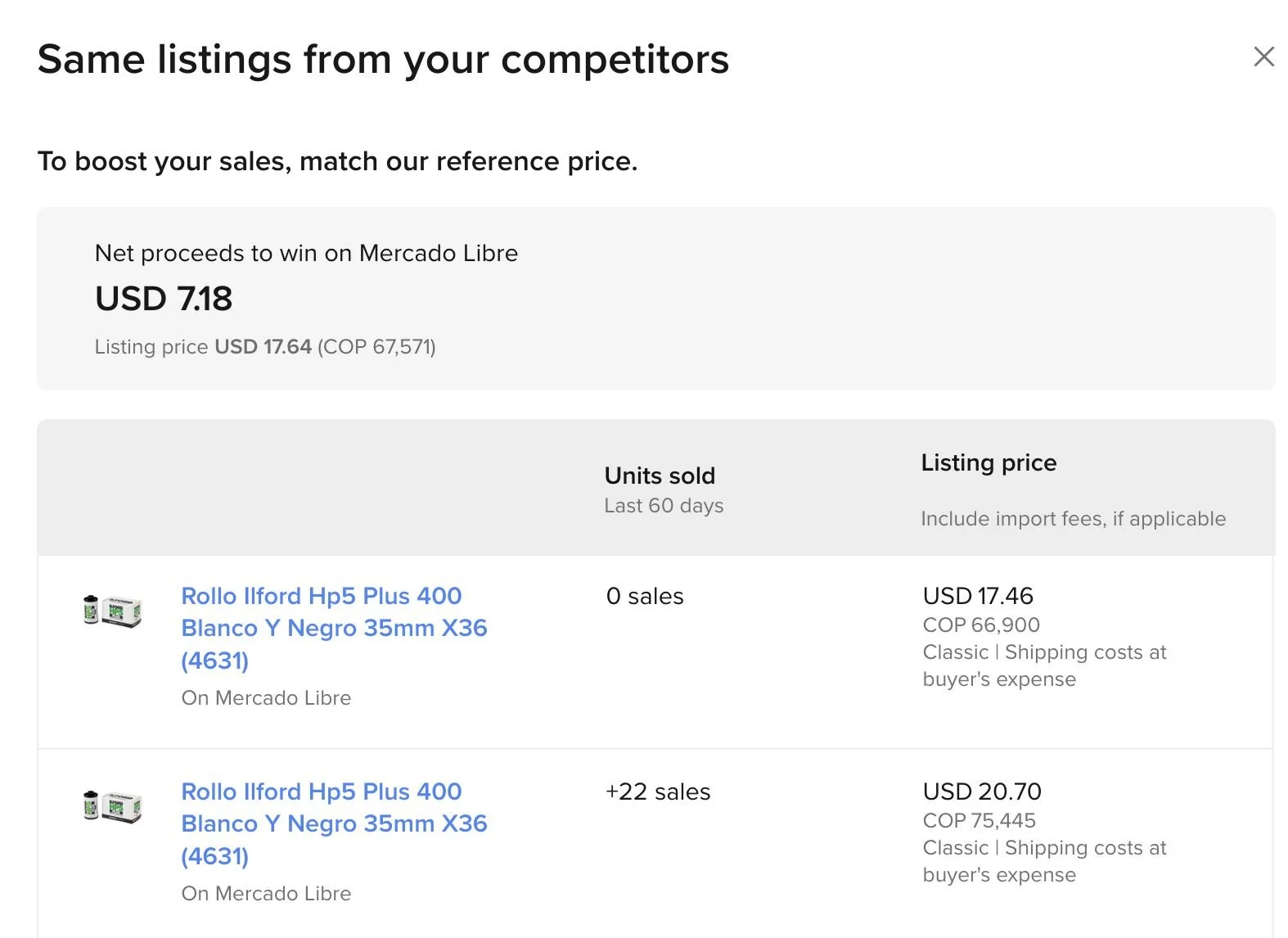This screenshot has height=938, width=1288.
Task: Click the COP 75,445 price text
Action: click(x=979, y=820)
